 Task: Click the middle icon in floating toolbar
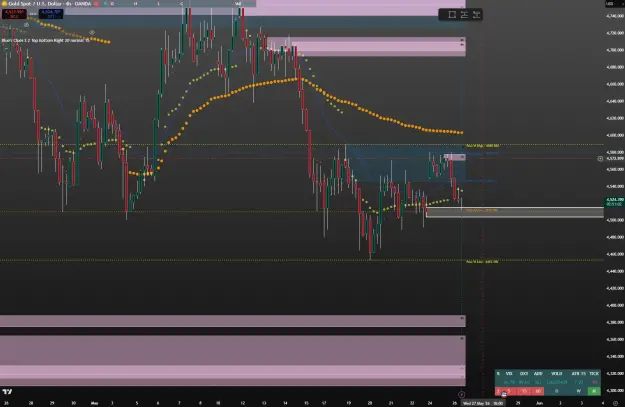coord(464,15)
